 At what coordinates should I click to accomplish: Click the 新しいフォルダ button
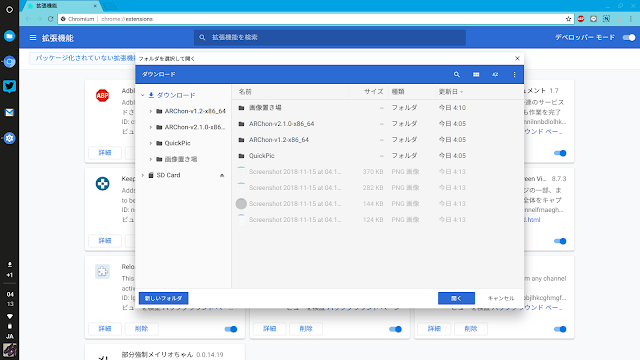tap(163, 298)
